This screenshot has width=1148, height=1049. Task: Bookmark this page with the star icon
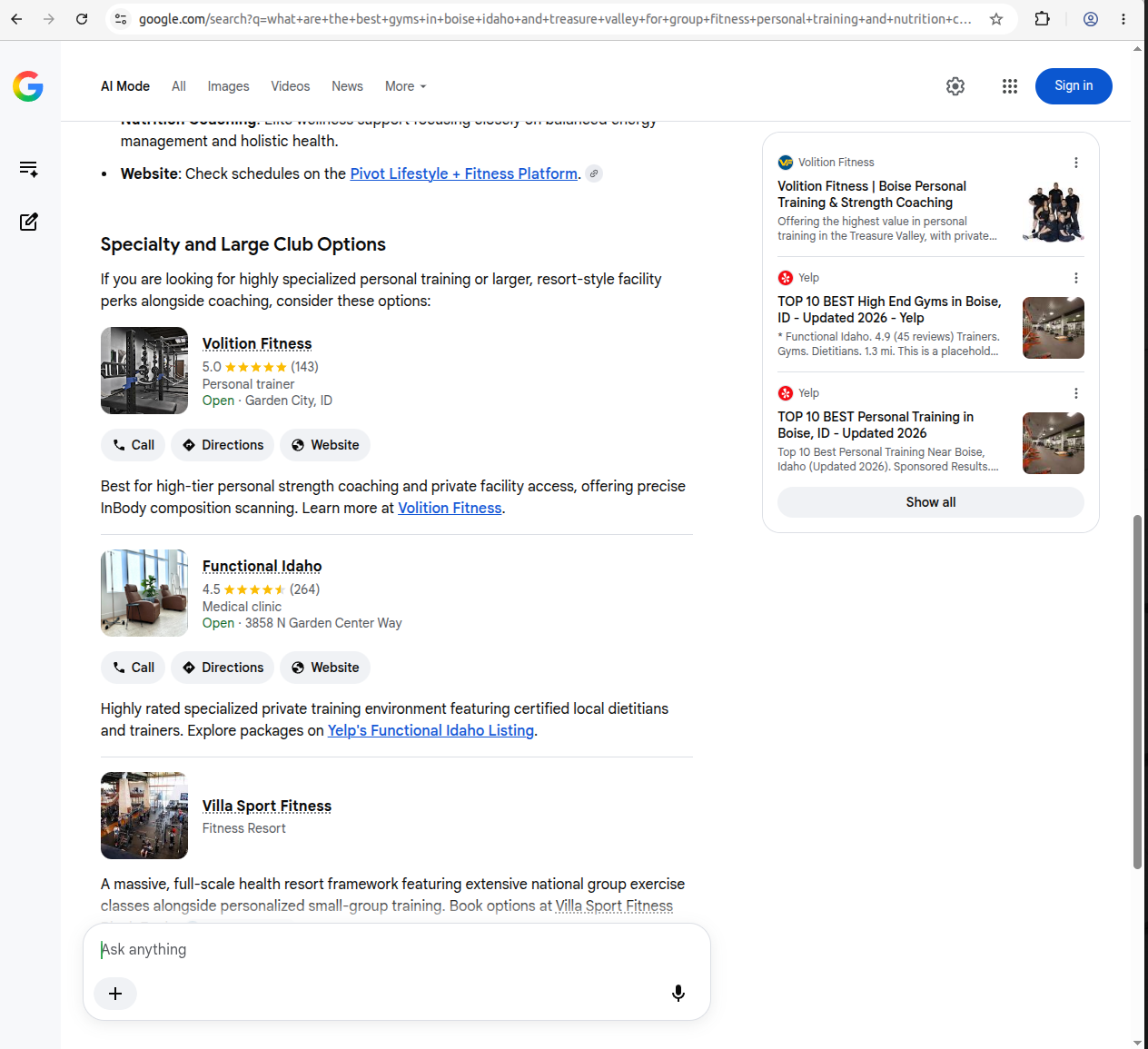[x=996, y=18]
